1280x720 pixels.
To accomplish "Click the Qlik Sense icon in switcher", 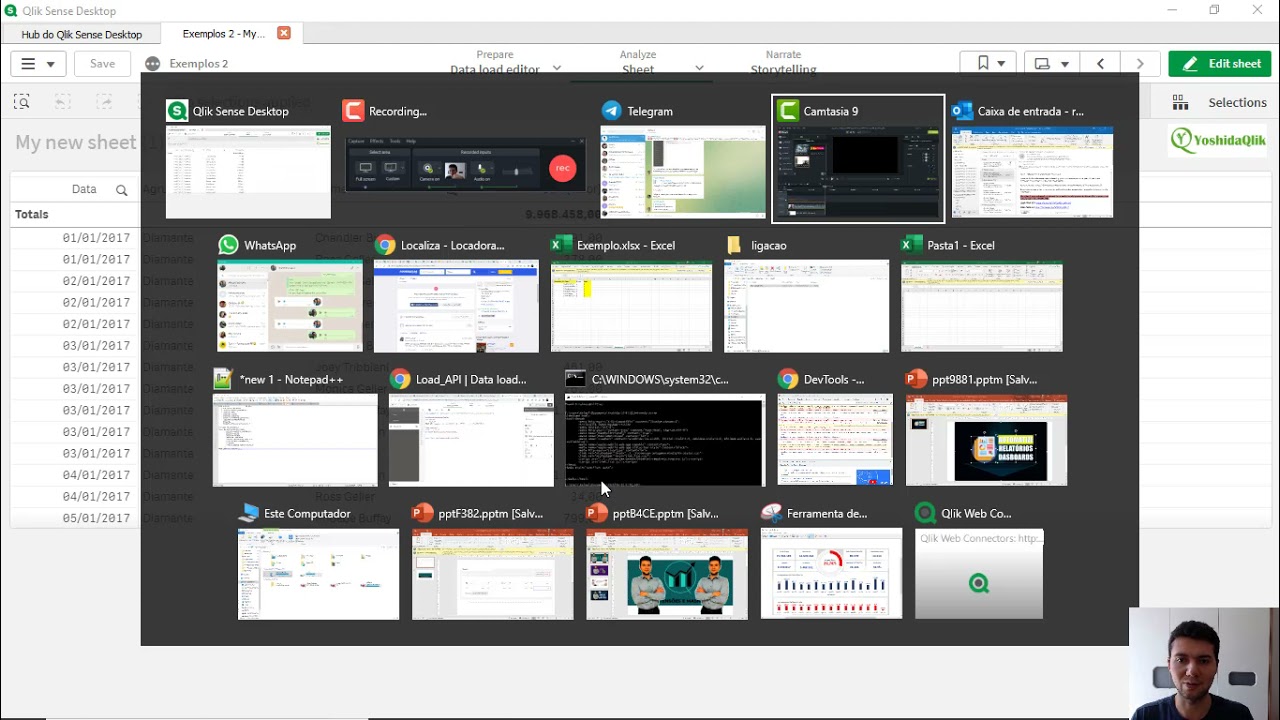I will click(177, 111).
